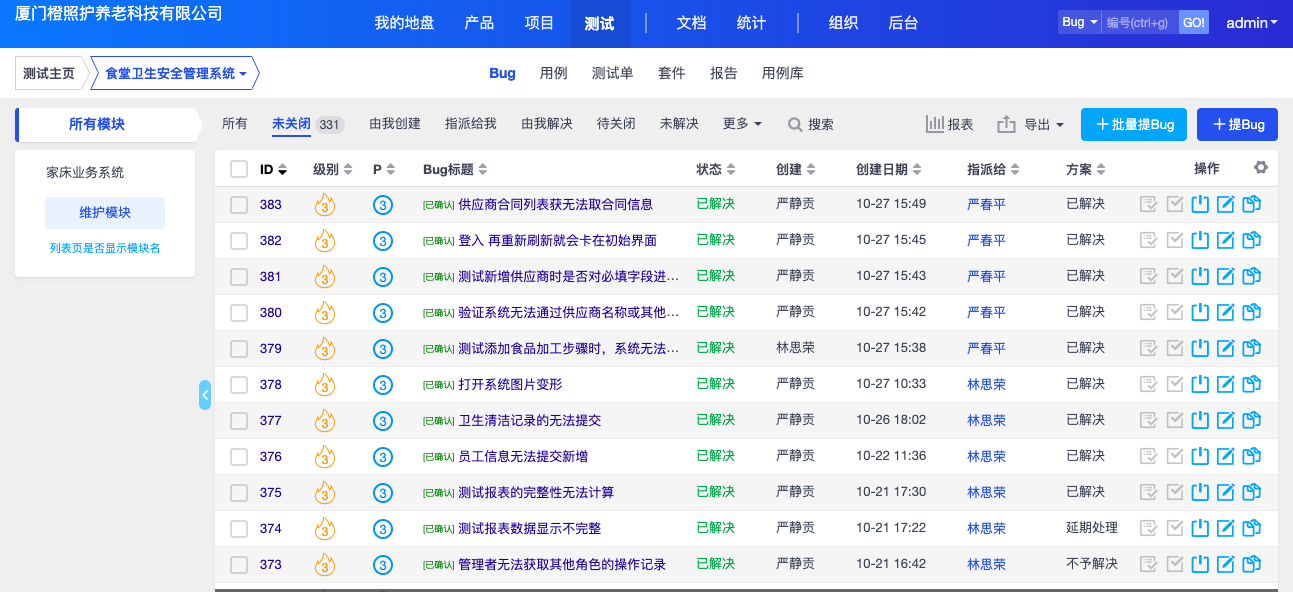Switch to the 用例 tab
Viewport: 1293px width, 592px height.
(x=553, y=73)
